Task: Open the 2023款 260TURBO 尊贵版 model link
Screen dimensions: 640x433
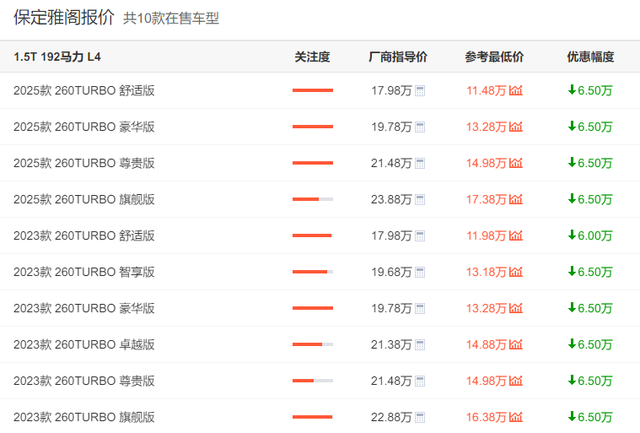Action: tap(84, 381)
